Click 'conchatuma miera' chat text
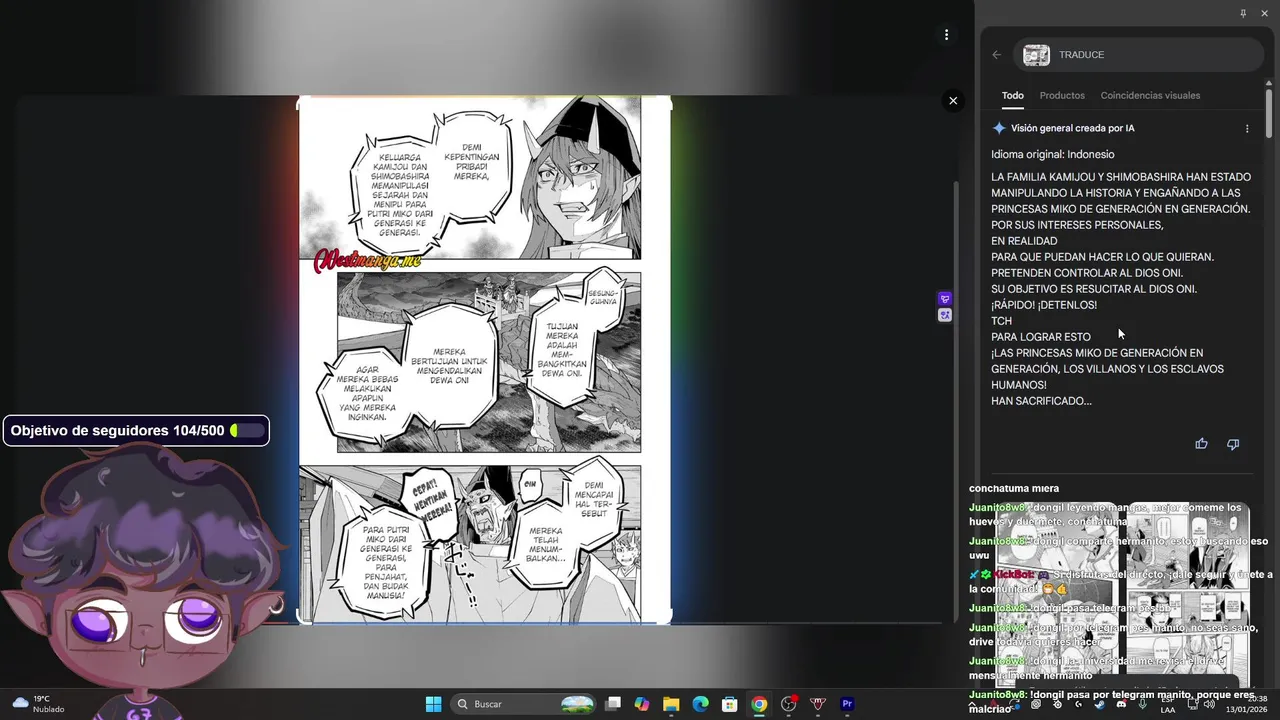 click(x=1014, y=488)
